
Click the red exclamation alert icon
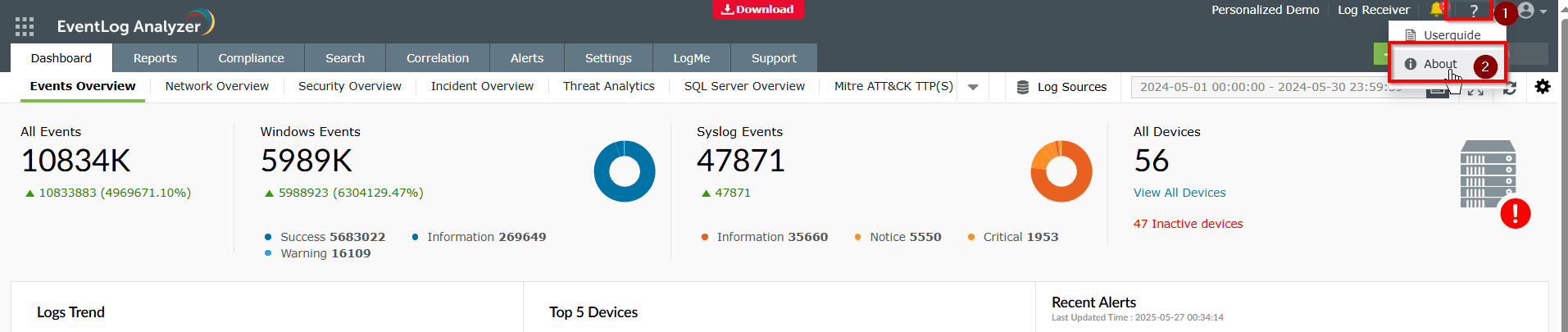tap(1516, 214)
